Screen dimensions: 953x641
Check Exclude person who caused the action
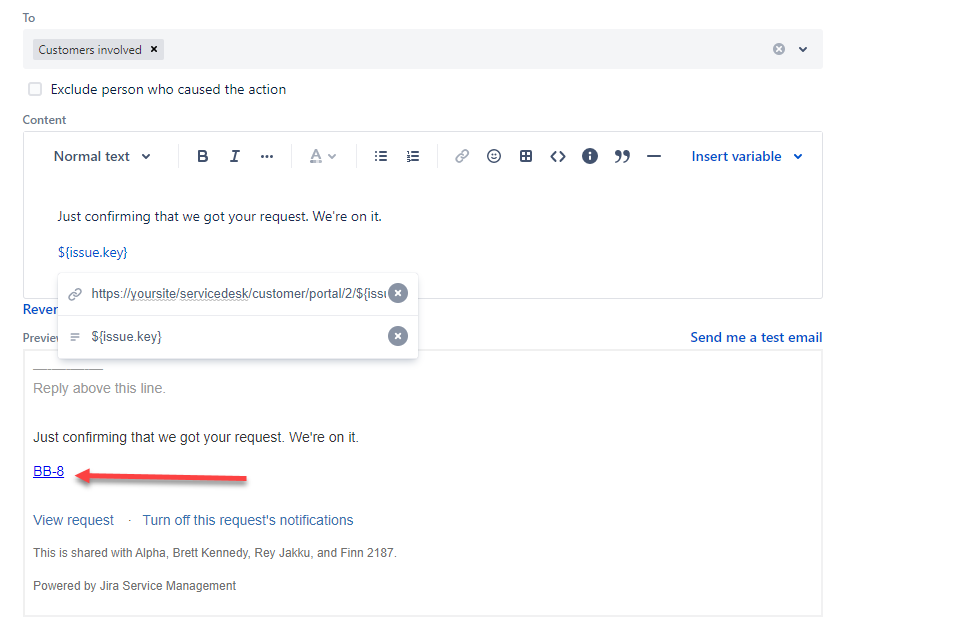coord(35,89)
